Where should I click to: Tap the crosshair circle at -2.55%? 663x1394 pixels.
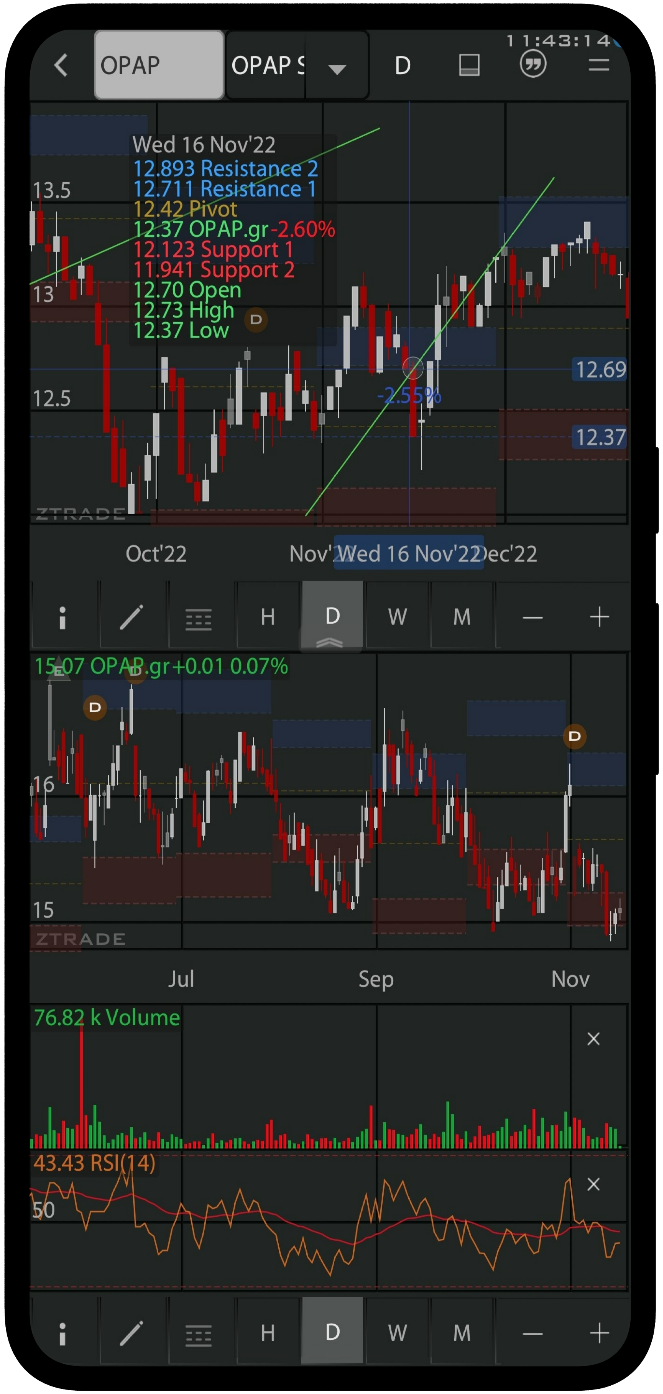coord(412,368)
